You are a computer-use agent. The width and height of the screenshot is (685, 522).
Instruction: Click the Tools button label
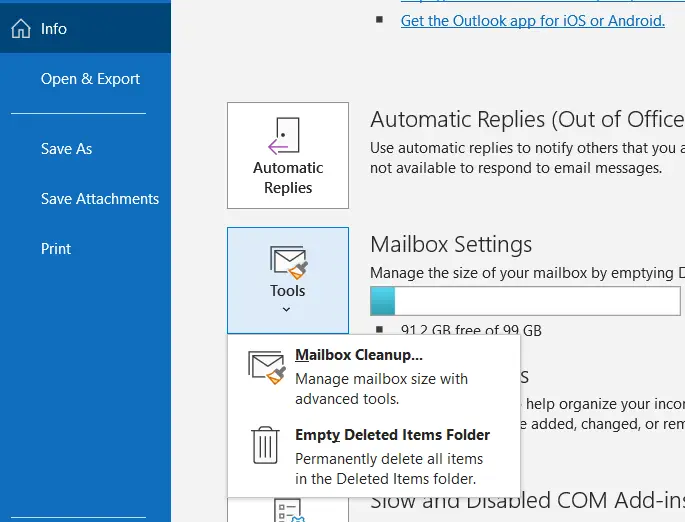click(287, 290)
